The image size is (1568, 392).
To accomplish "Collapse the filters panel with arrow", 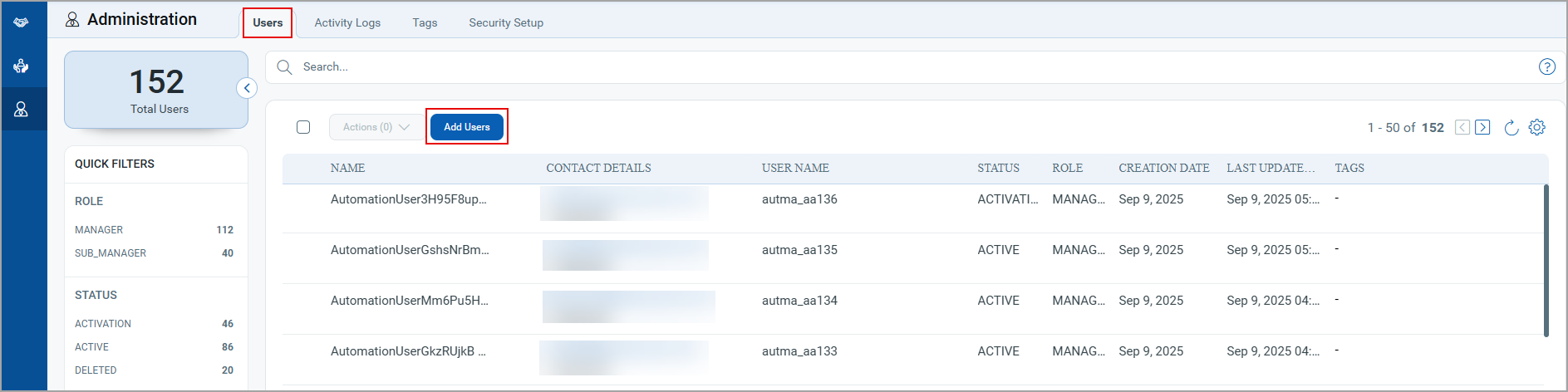I will pos(247,88).
